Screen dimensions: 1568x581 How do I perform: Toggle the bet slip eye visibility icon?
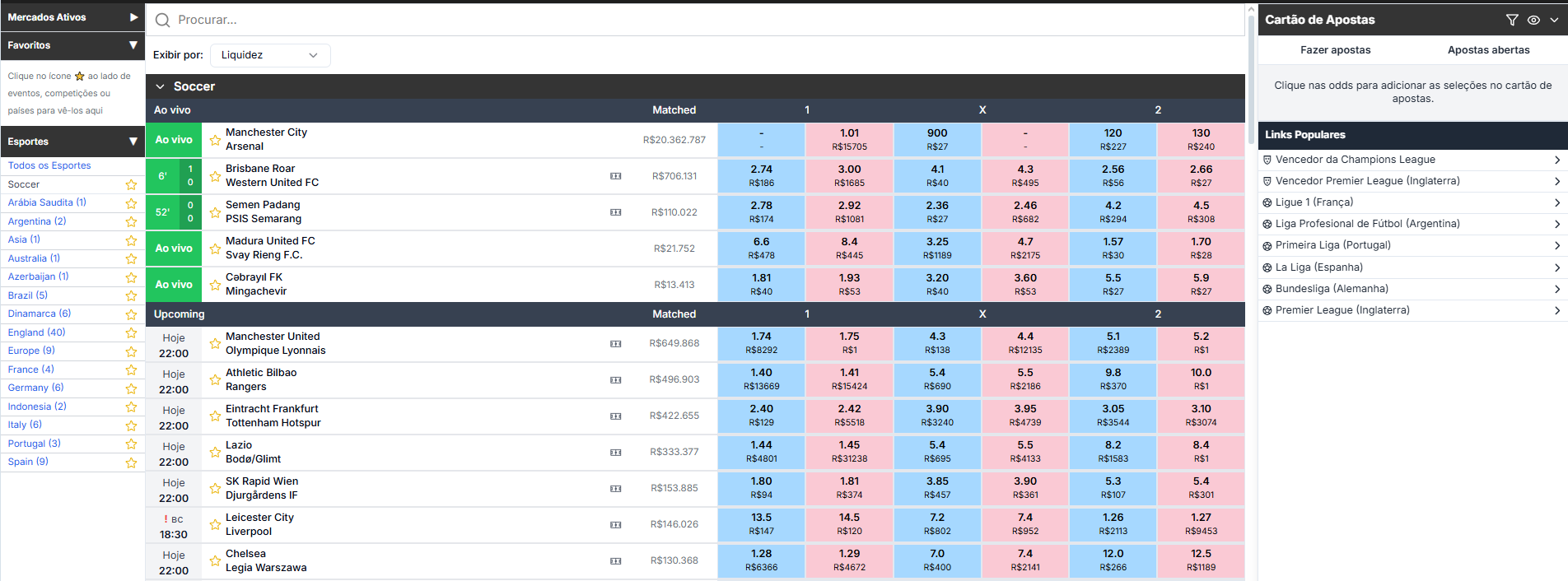(1533, 20)
